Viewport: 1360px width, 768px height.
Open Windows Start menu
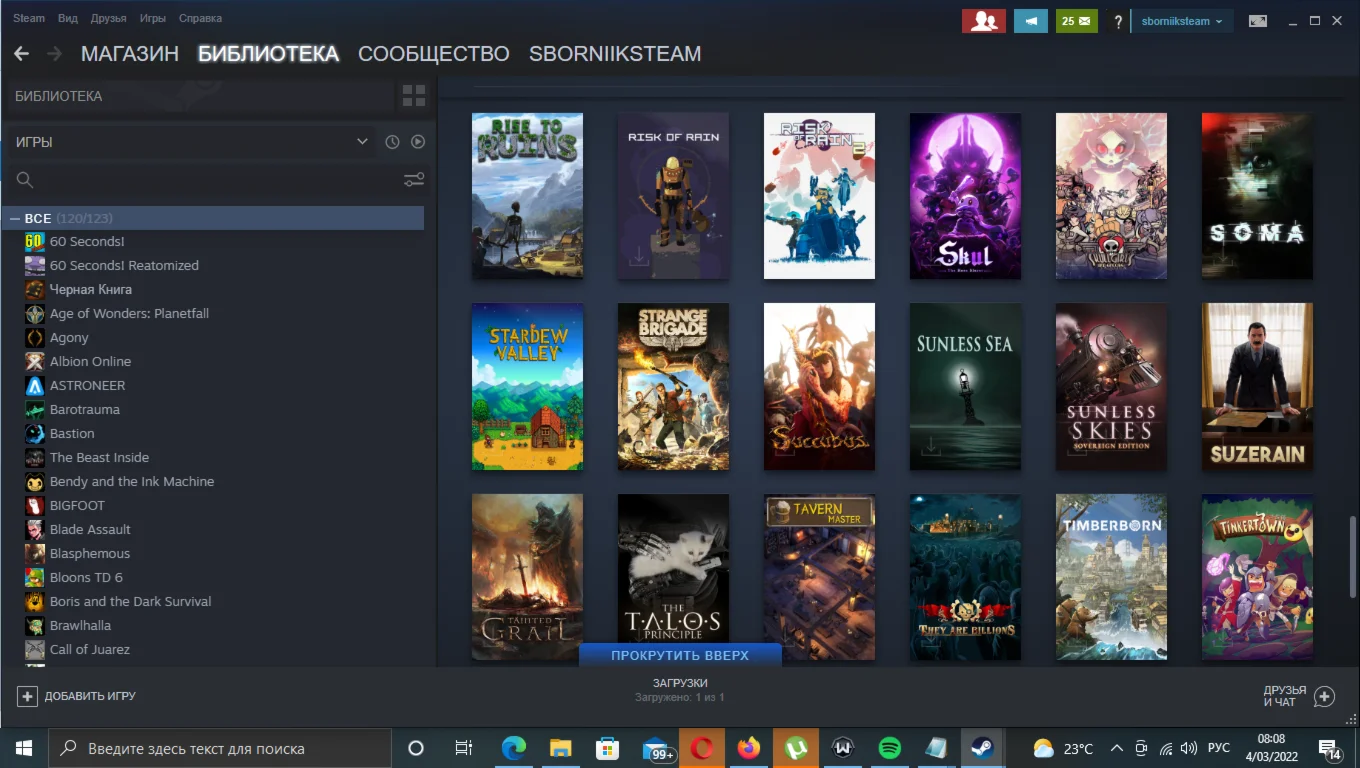coord(24,748)
